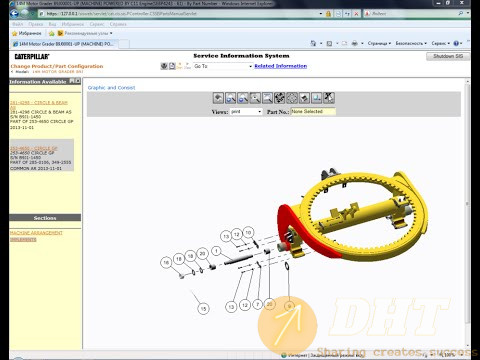Click the circular rotate view icon
480x360 pixels.
[292, 98]
